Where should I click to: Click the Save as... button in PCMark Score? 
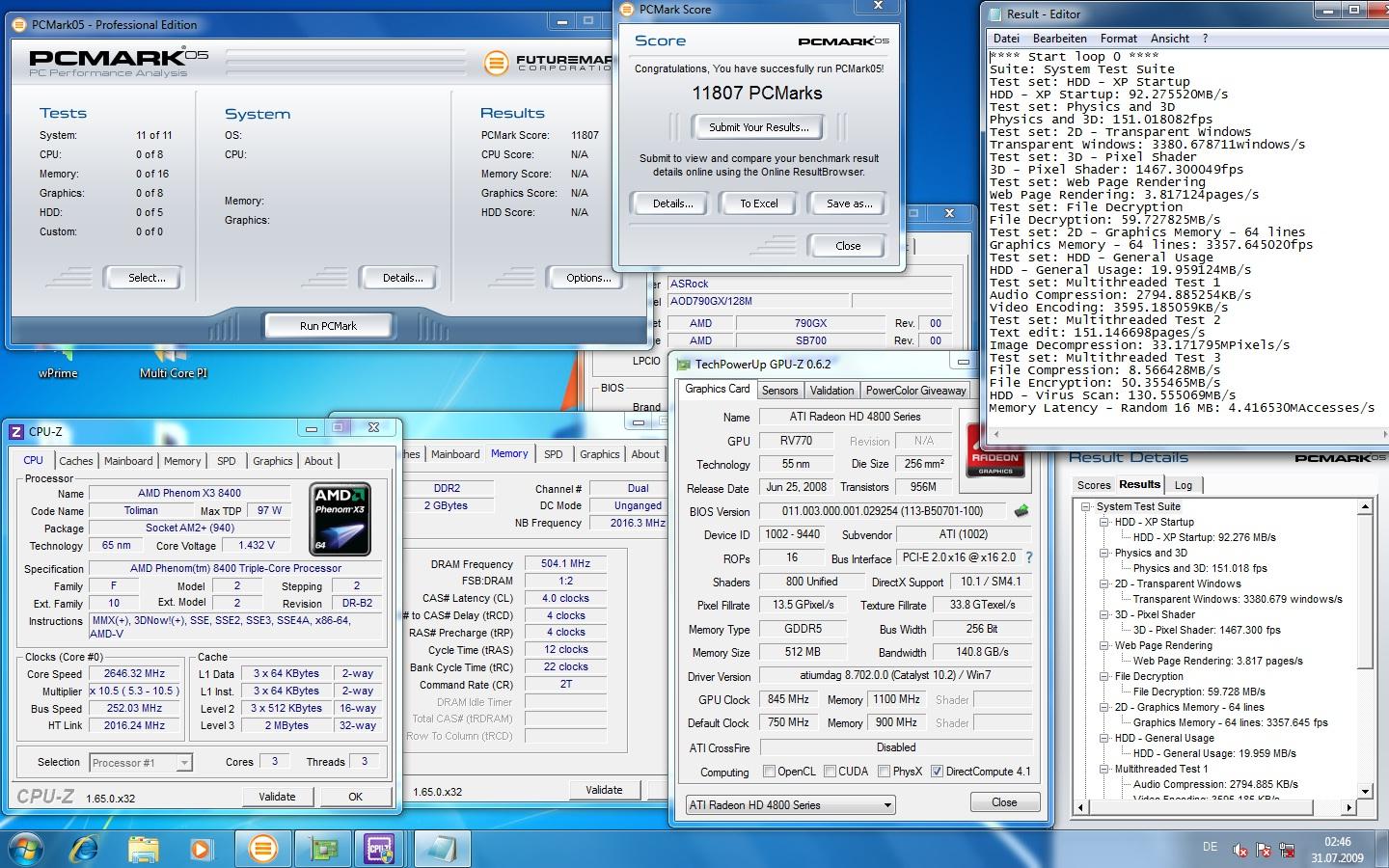point(849,203)
